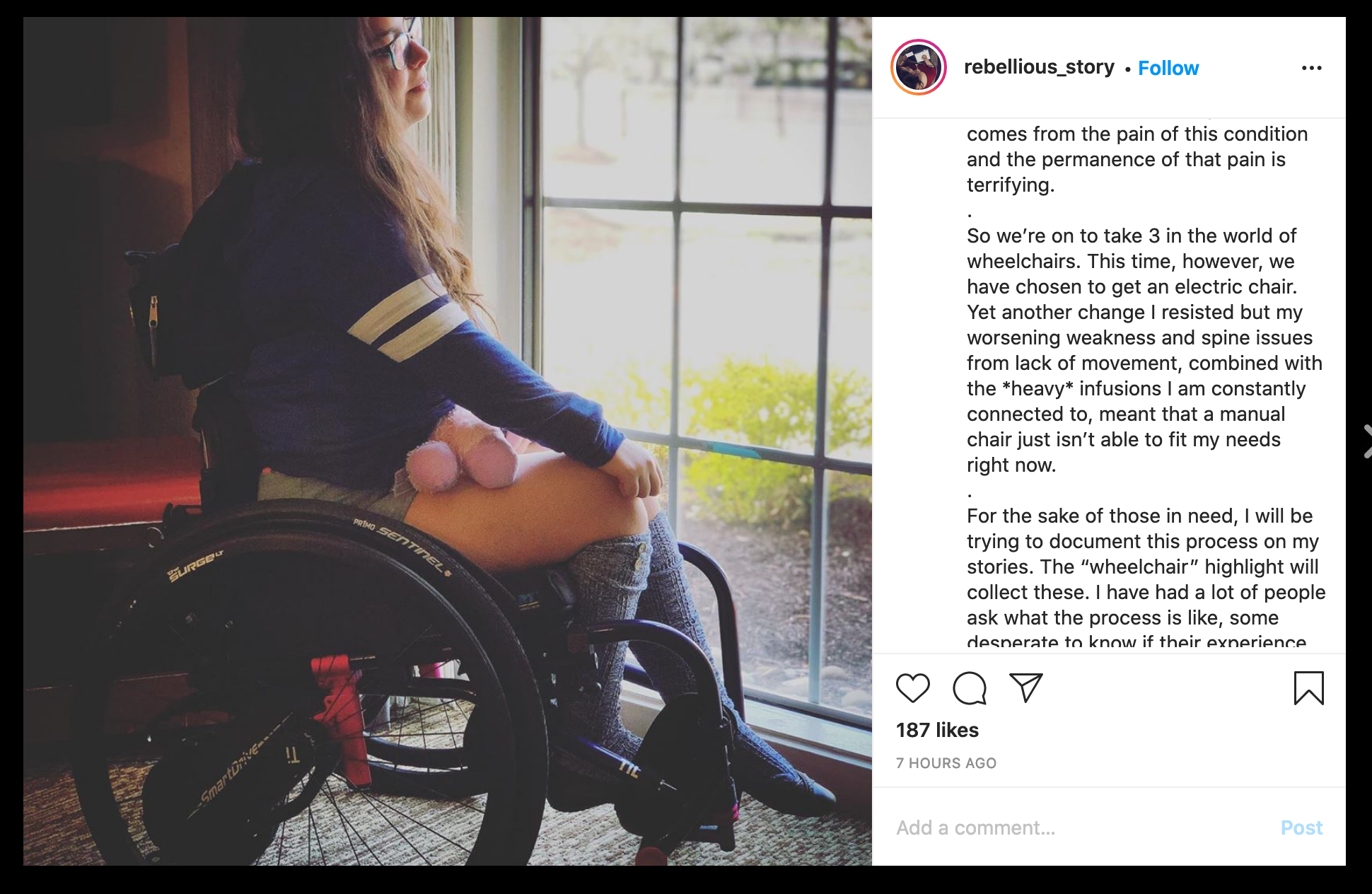Open comments via the speech bubble icon
Image resolution: width=1372 pixels, height=894 pixels.
coord(969,688)
